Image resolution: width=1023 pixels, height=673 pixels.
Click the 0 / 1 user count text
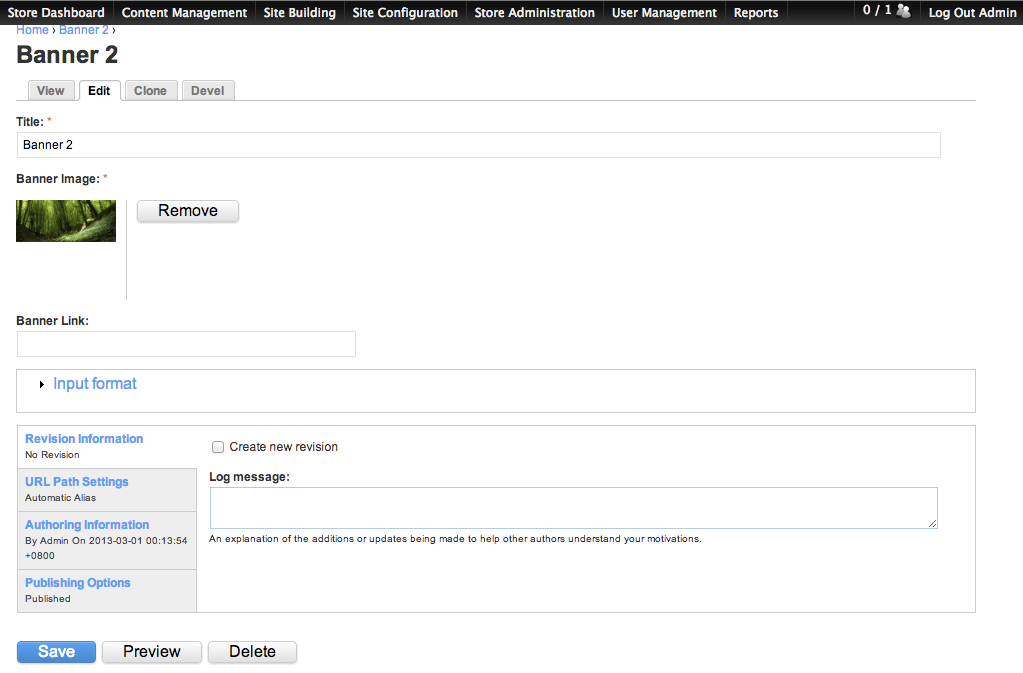tap(877, 10)
